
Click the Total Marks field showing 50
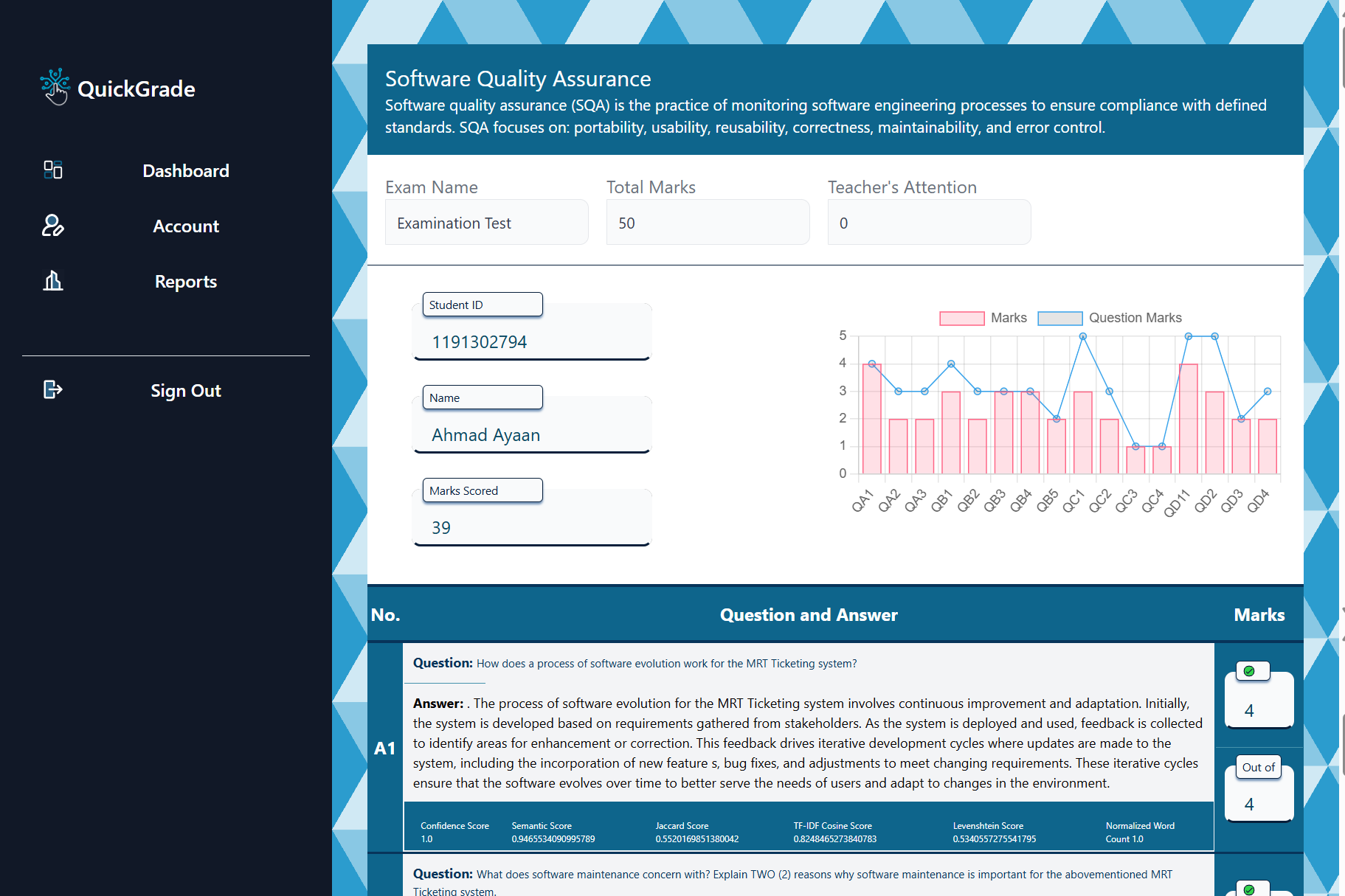708,223
